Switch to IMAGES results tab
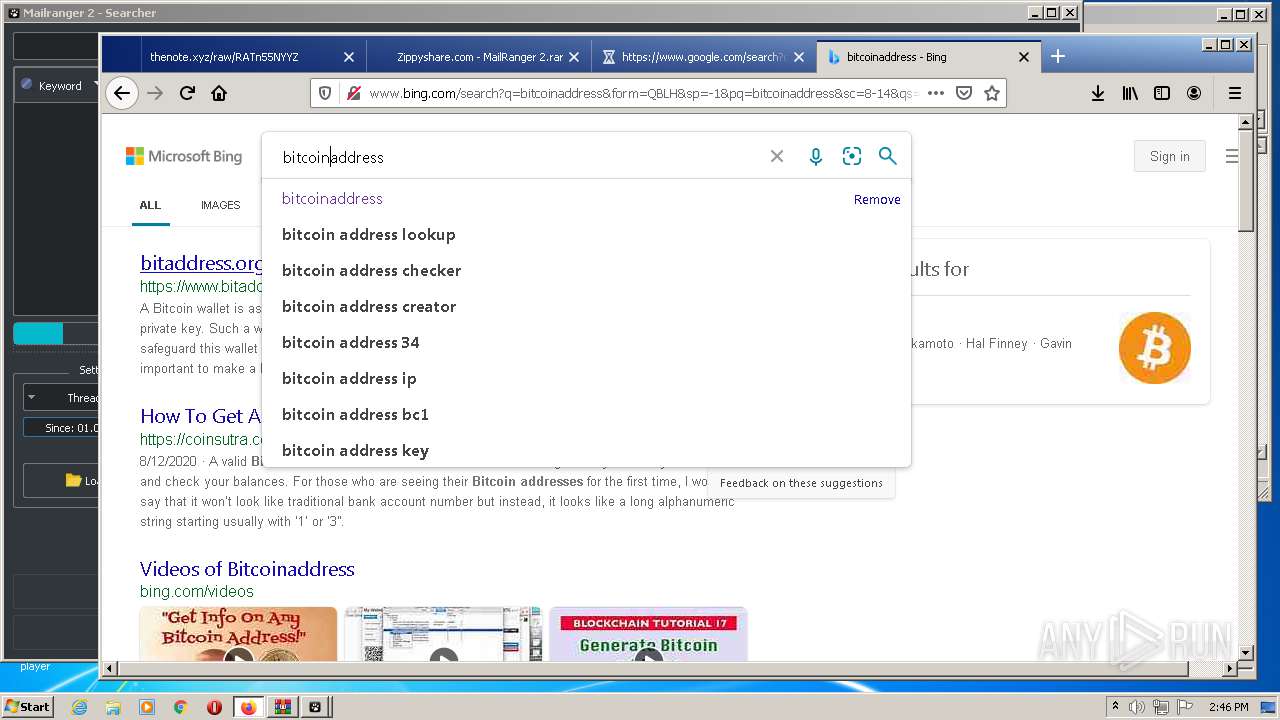This screenshot has width=1280, height=720. [220, 205]
